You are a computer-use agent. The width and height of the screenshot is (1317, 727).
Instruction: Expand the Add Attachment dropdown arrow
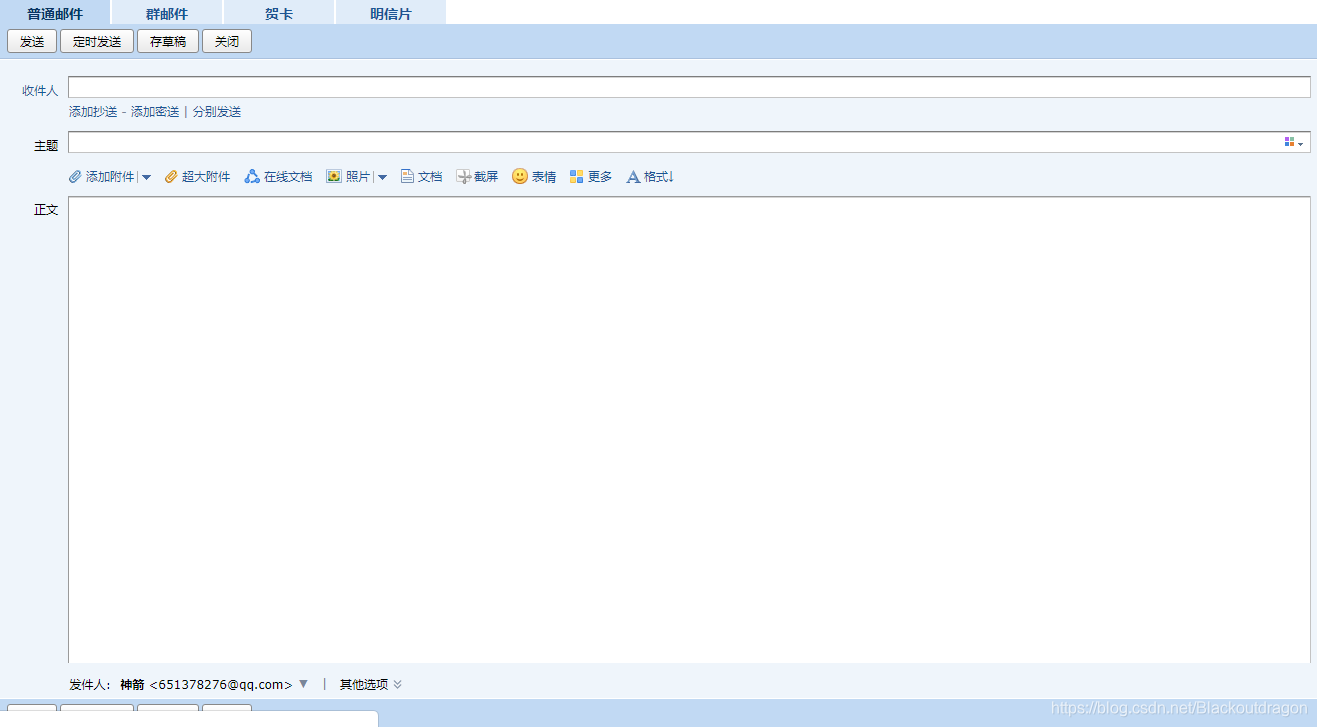click(146, 178)
